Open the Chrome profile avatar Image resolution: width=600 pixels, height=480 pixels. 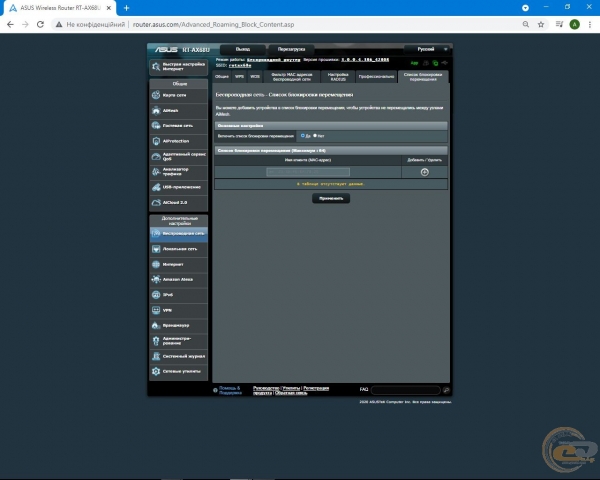click(574, 24)
